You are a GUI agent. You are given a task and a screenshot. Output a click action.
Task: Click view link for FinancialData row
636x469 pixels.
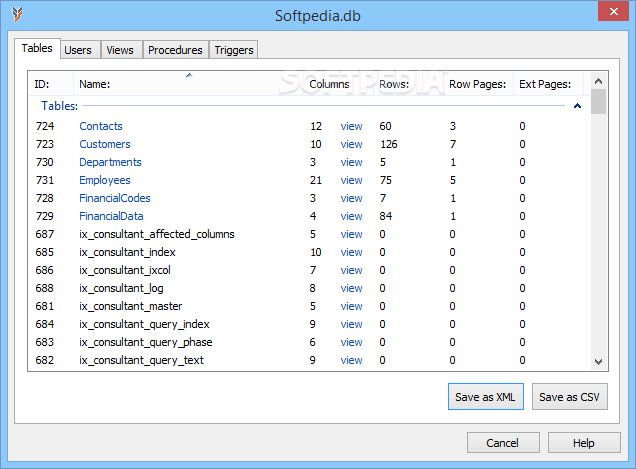pyautogui.click(x=351, y=216)
